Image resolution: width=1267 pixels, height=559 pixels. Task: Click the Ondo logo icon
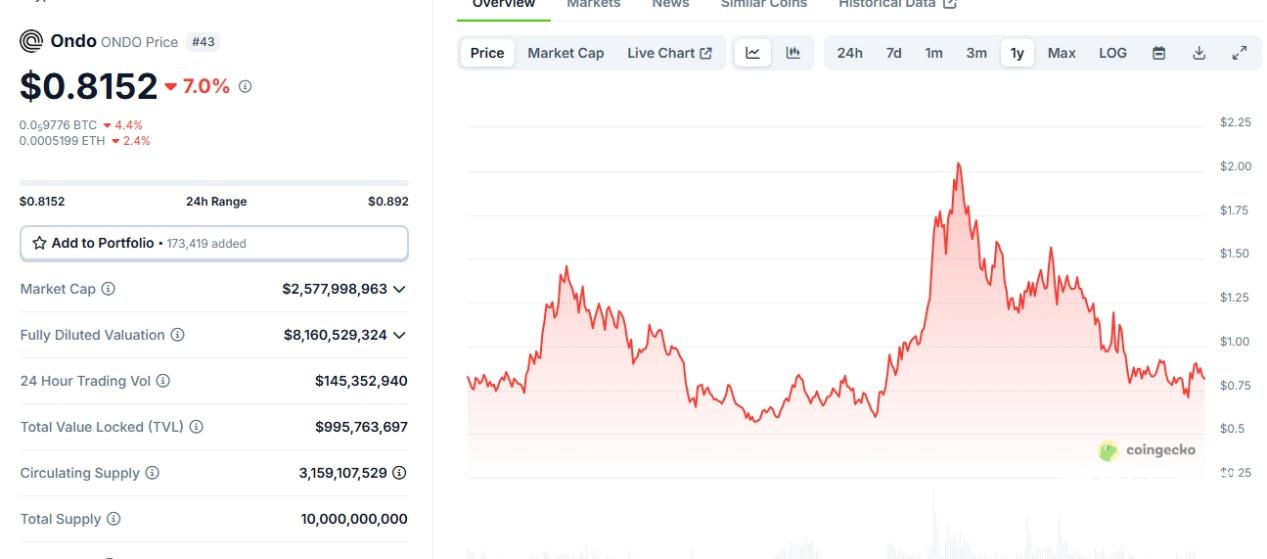tap(31, 42)
